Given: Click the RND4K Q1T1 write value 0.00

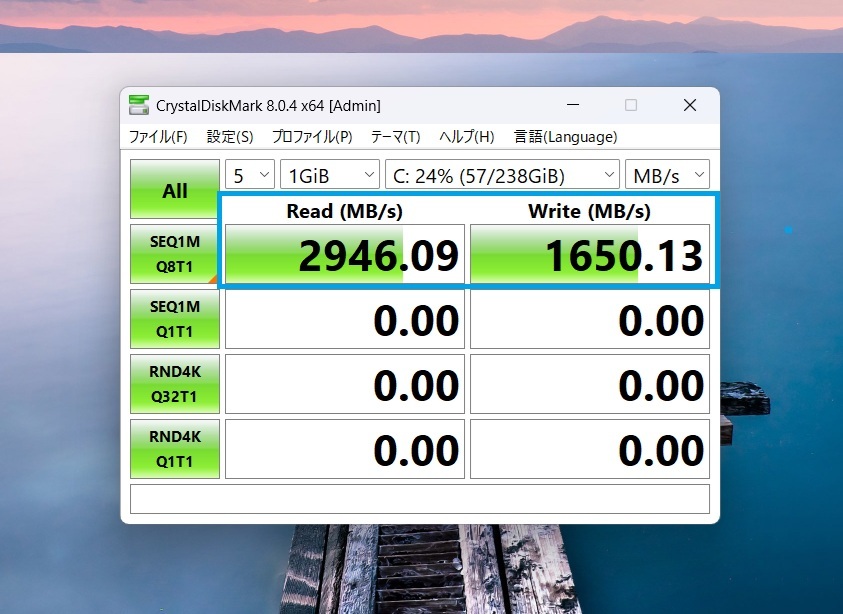Looking at the screenshot, I should (590, 449).
